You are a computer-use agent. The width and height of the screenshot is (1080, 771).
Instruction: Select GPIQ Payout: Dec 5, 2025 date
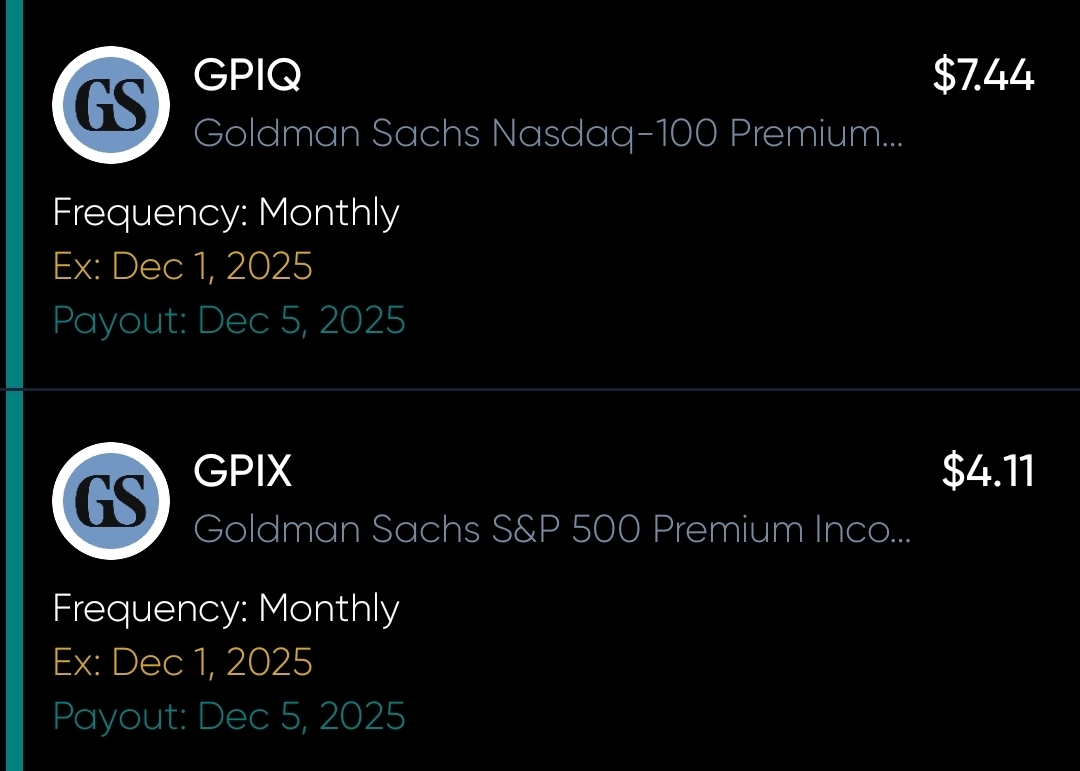point(229,320)
